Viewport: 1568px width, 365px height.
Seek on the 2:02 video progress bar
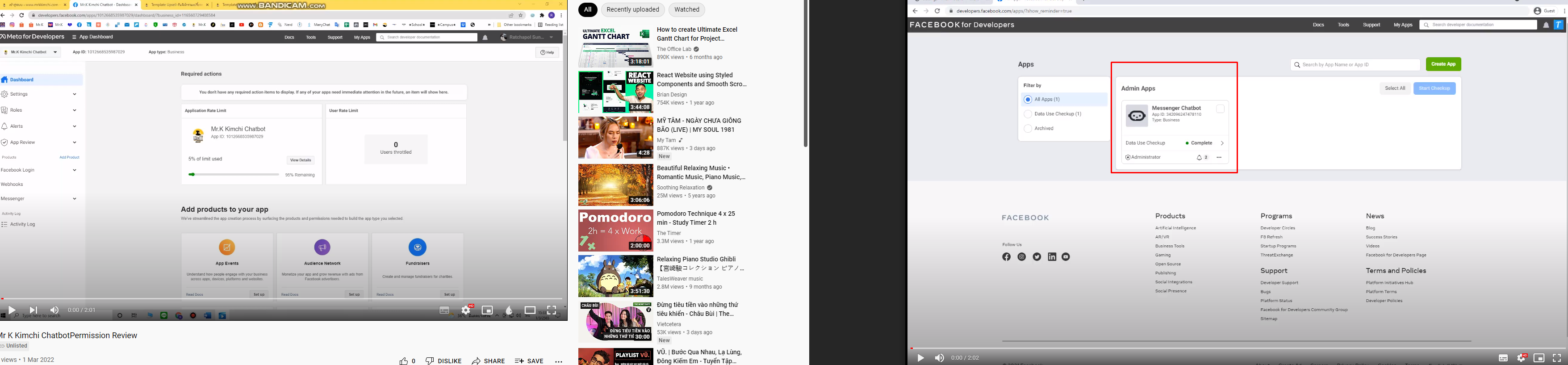click(x=1237, y=348)
